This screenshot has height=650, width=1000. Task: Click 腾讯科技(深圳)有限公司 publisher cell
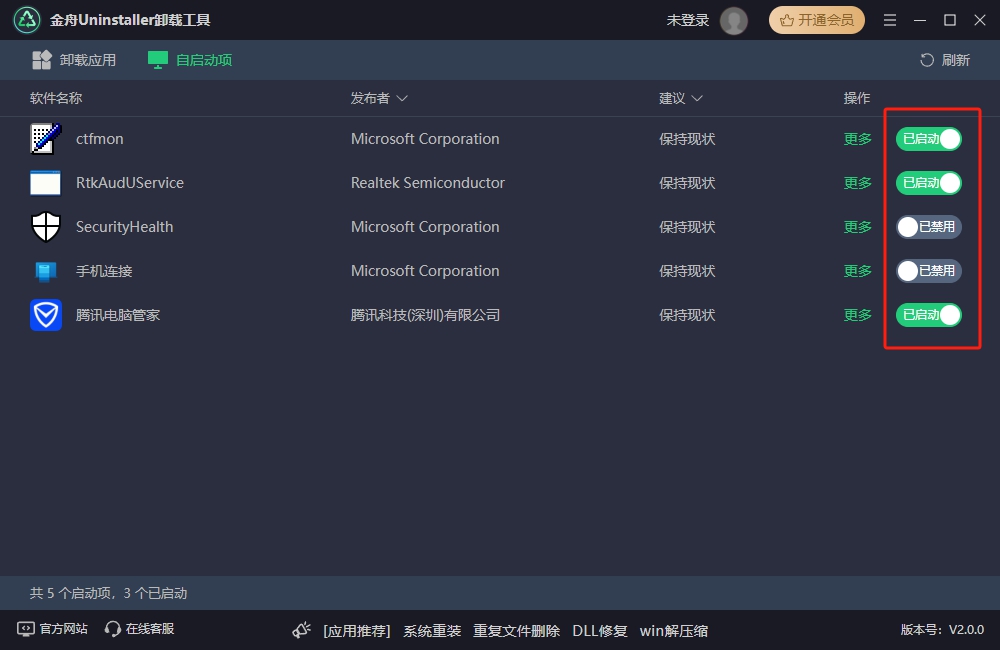(x=425, y=314)
